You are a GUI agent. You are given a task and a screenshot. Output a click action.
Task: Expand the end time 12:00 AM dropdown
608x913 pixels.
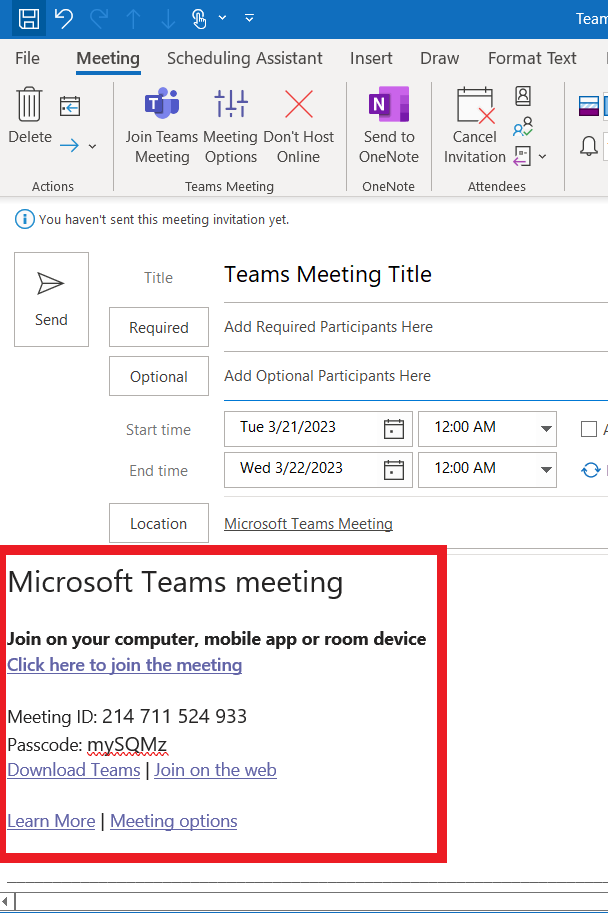coord(546,469)
